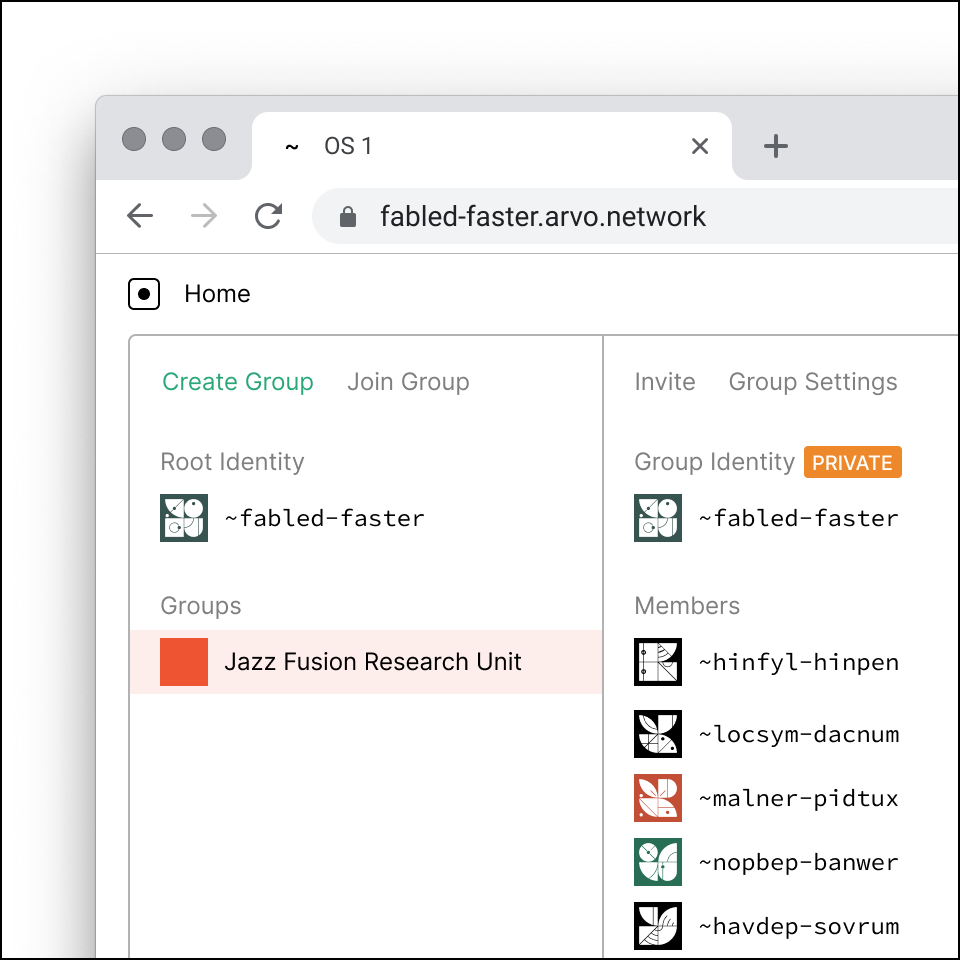Click the ~hinfyl-hinpen sigil icon
The width and height of the screenshot is (960, 960).
point(658,662)
